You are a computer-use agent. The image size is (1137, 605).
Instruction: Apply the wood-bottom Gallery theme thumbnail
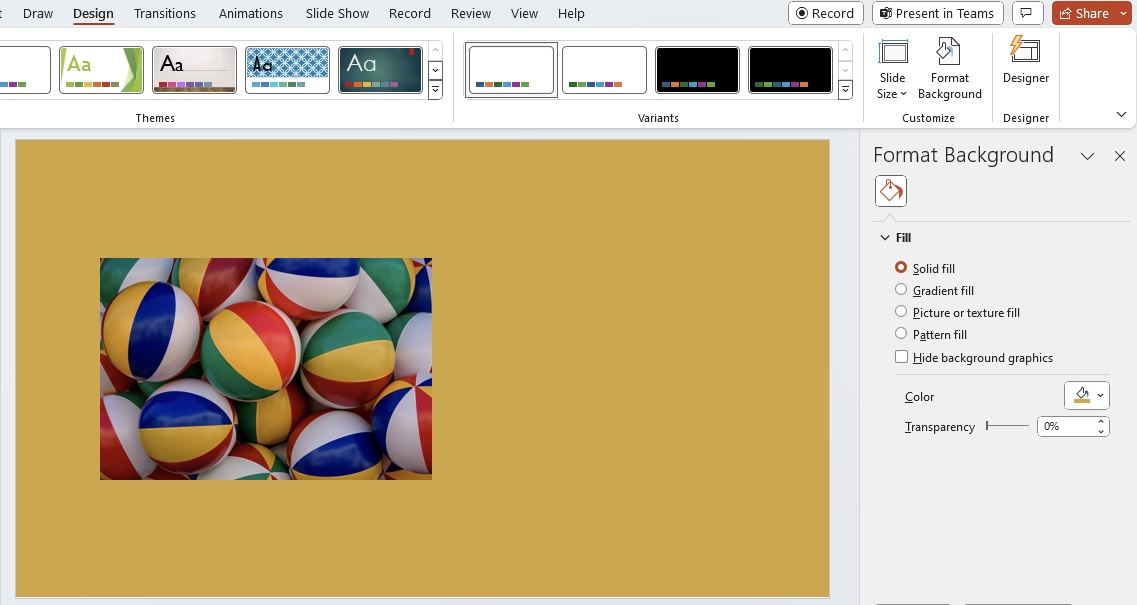pyautogui.click(x=194, y=70)
